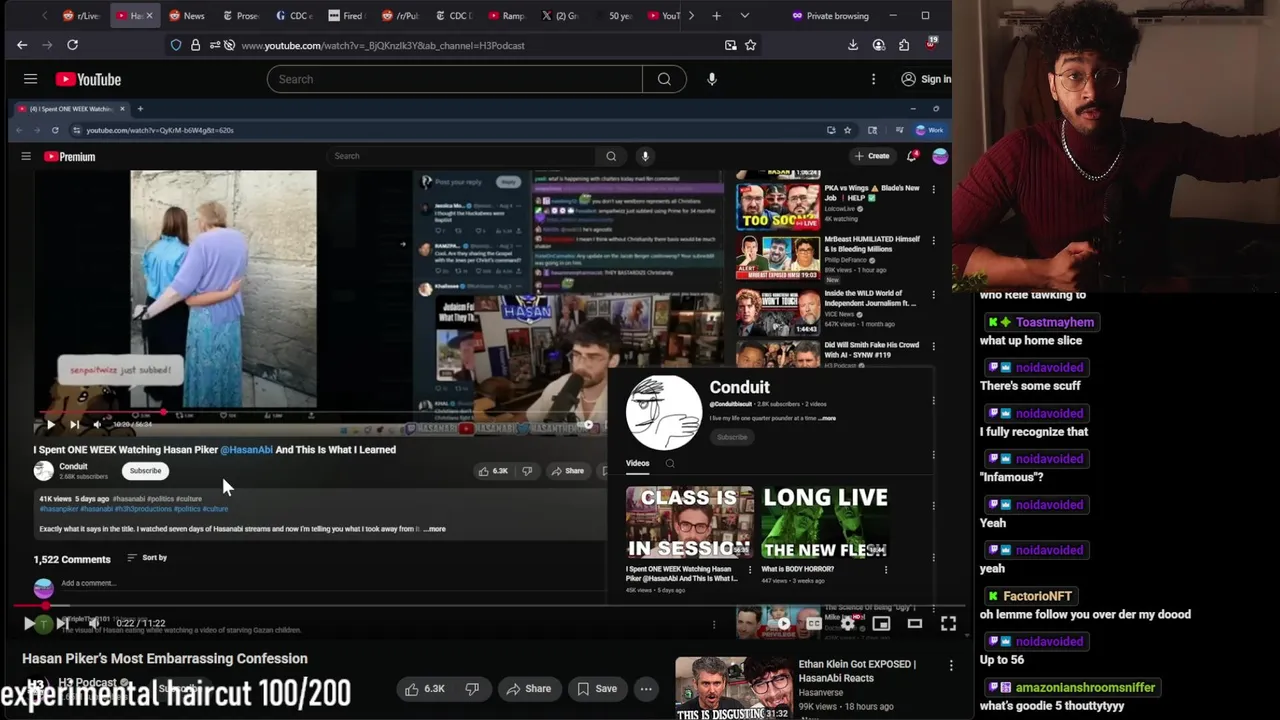Open a new Firefox tab
The image size is (1280, 720).
[716, 16]
